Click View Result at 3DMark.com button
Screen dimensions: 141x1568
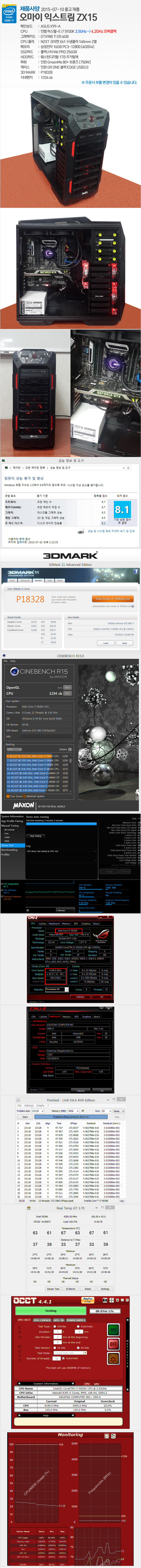click(113, 599)
